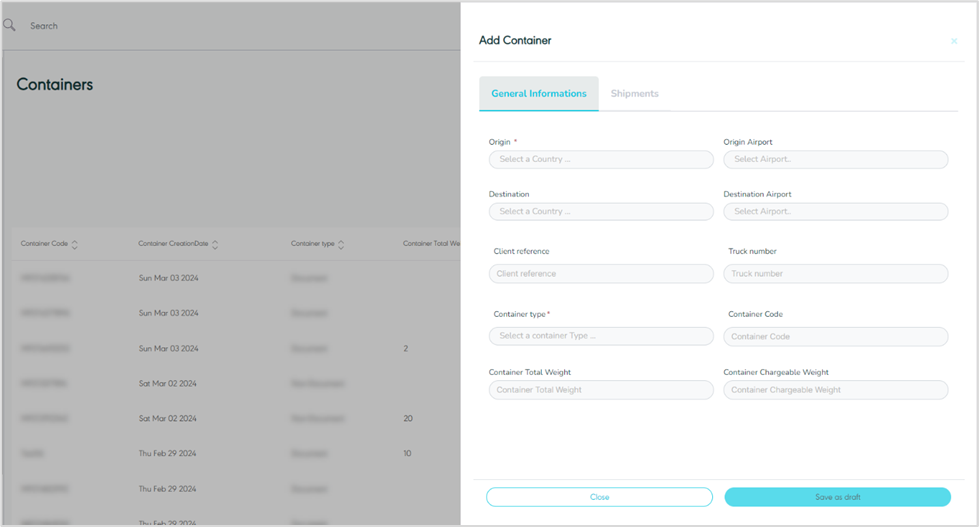Sort by Container CreationDate column arrows
Viewport: 979px width, 527px height.
(215, 244)
